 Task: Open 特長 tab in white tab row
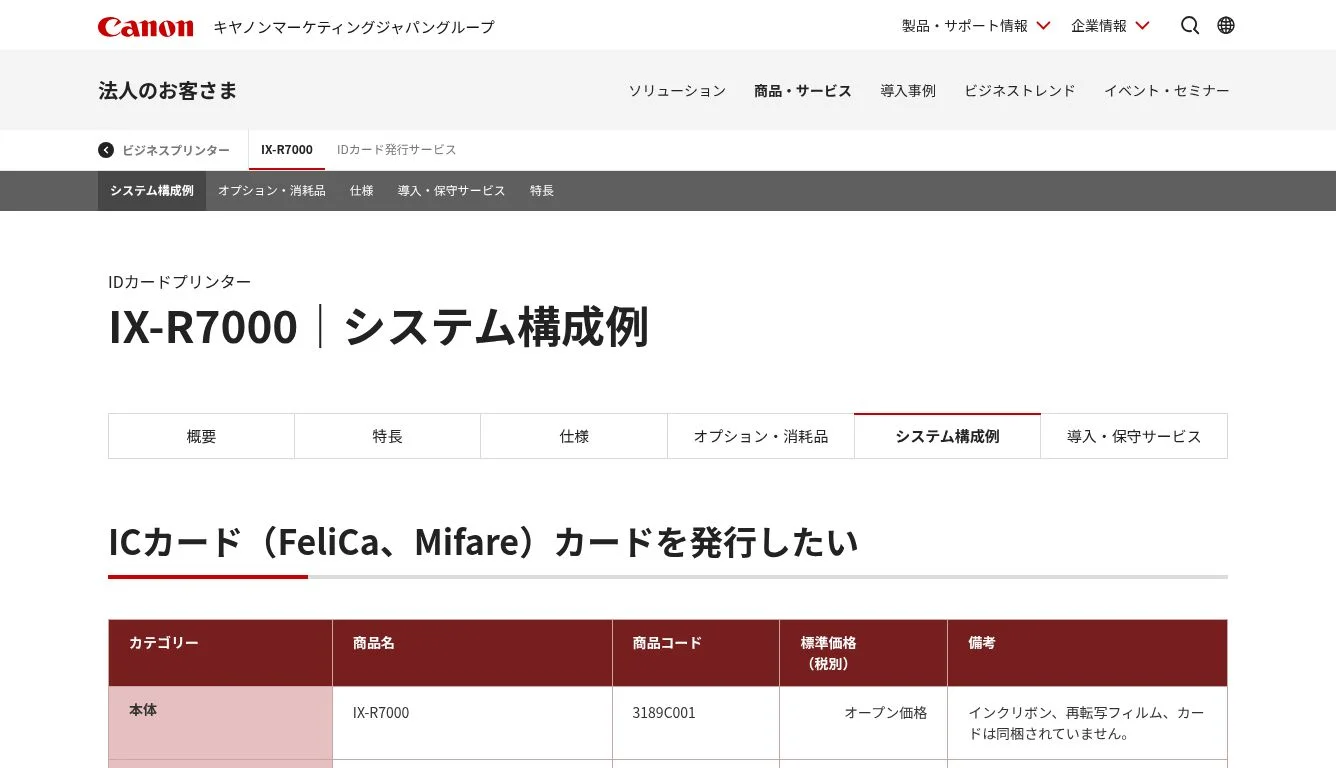click(x=388, y=436)
